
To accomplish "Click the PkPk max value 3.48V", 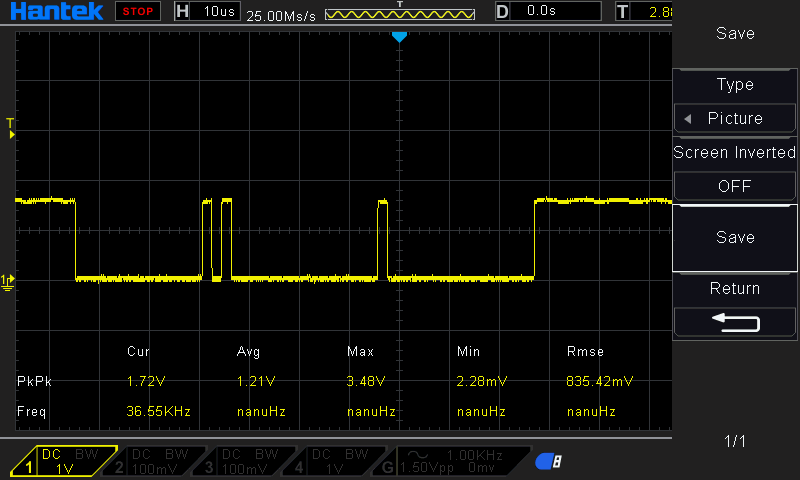I will click(x=366, y=382).
